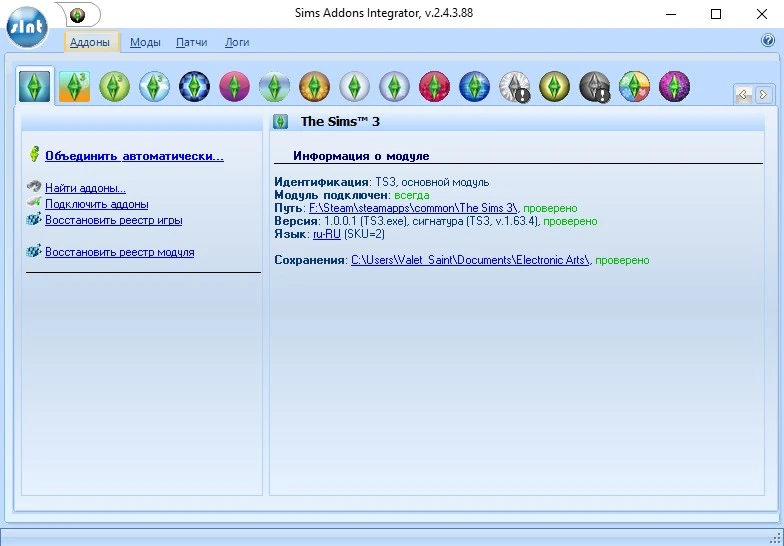Close the Sims Addons Integrator window
784x546 pixels.
click(762, 14)
